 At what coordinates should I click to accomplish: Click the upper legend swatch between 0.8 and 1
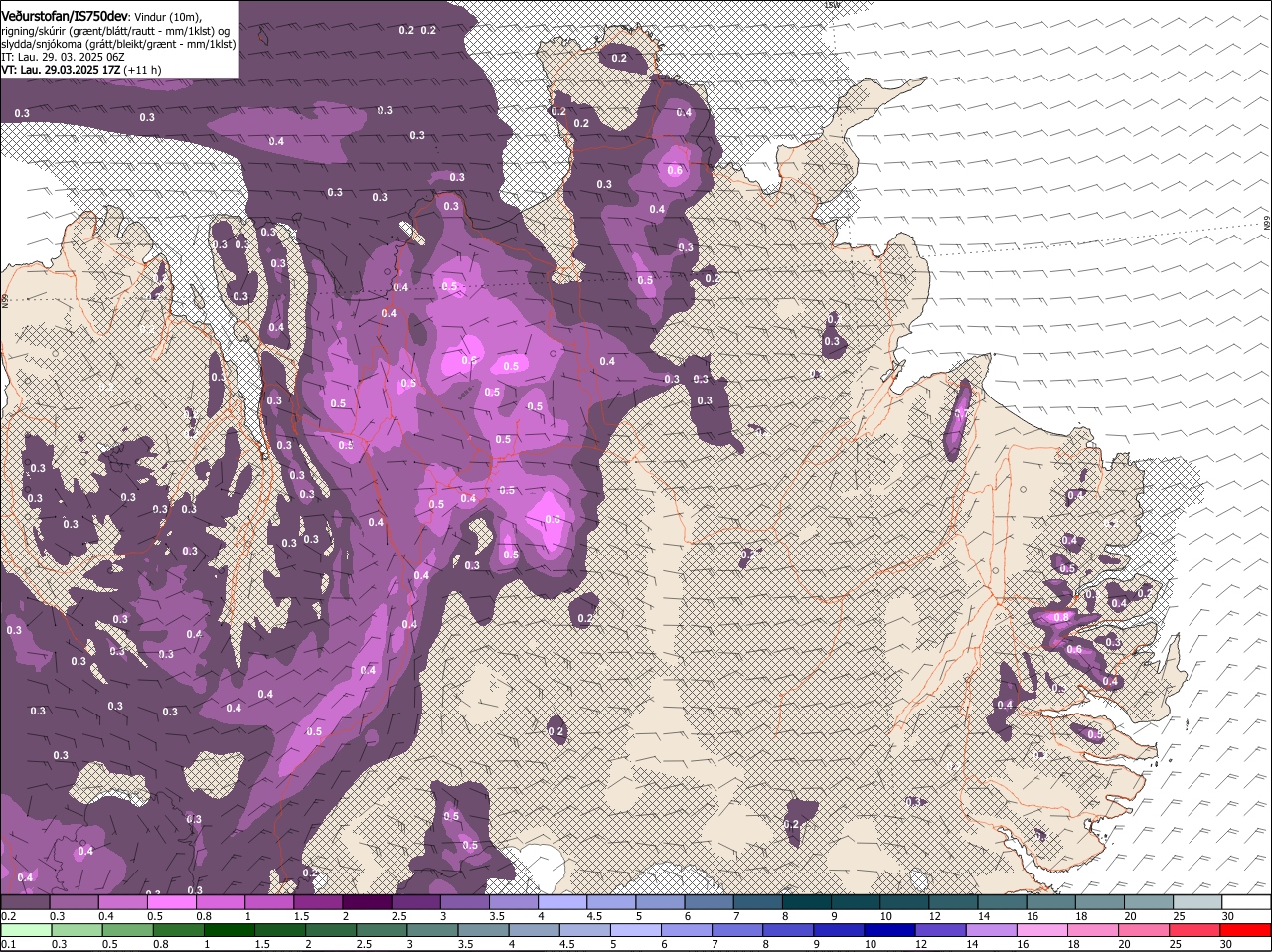click(220, 902)
